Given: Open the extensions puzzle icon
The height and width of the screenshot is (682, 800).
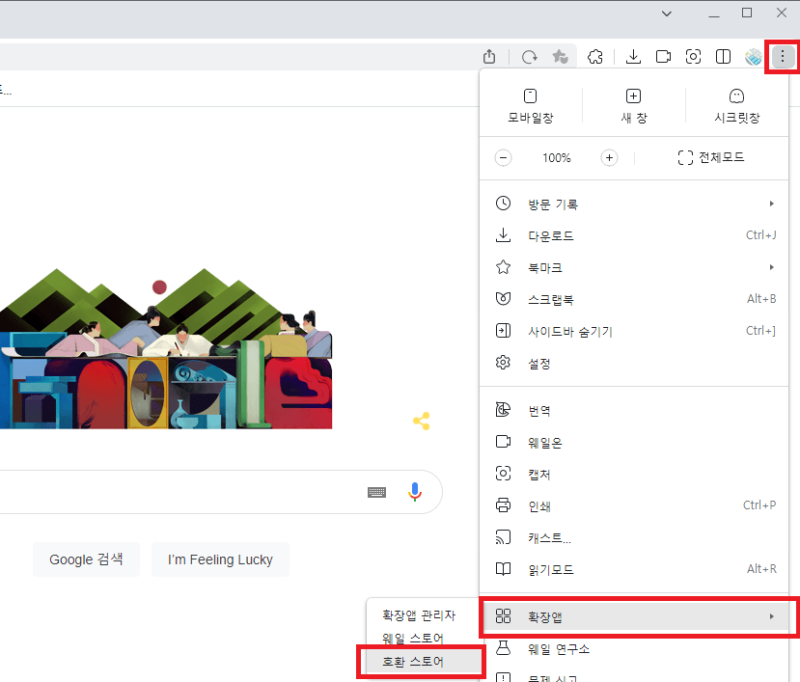Looking at the screenshot, I should pos(595,56).
